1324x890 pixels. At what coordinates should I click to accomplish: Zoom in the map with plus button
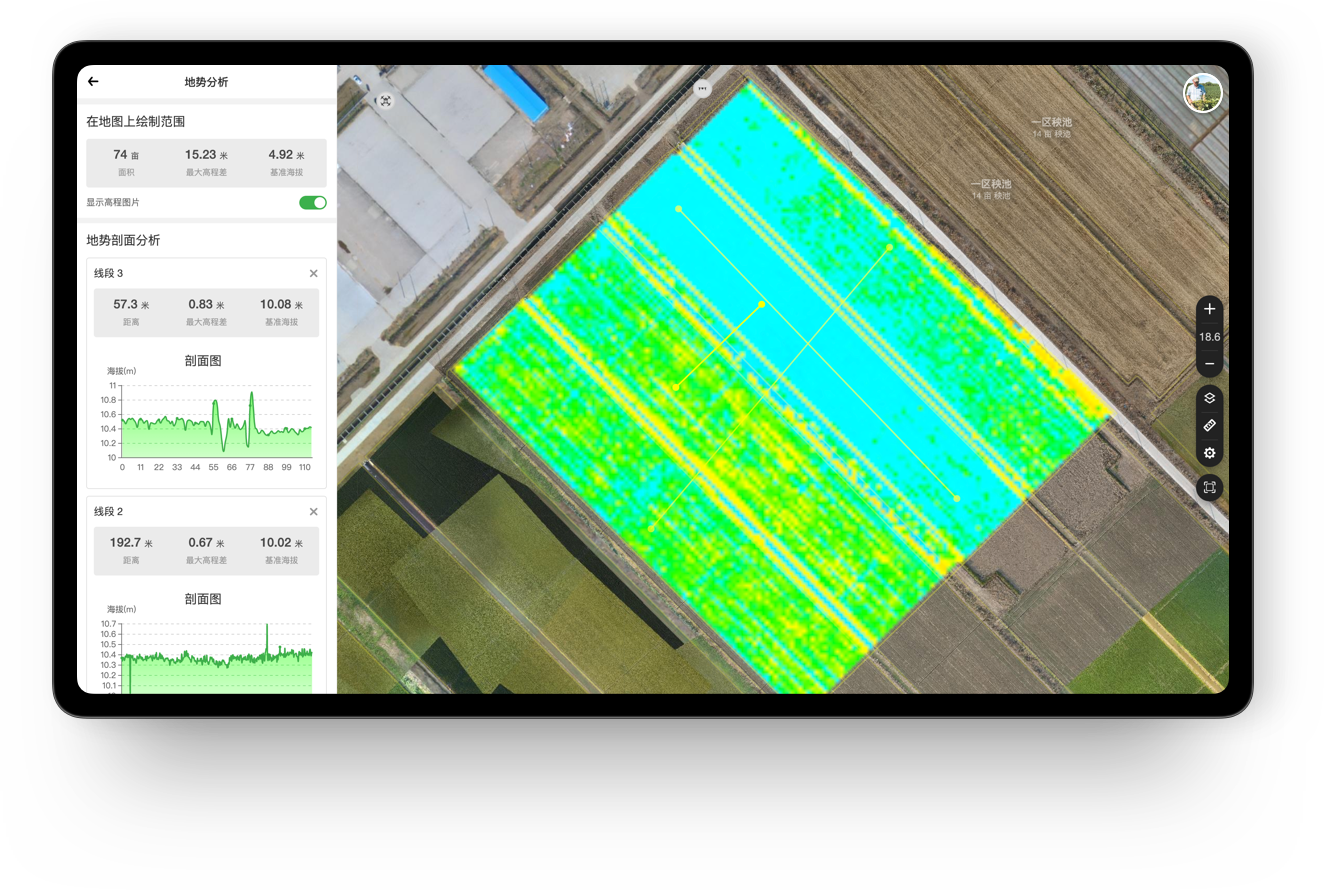coord(1209,309)
